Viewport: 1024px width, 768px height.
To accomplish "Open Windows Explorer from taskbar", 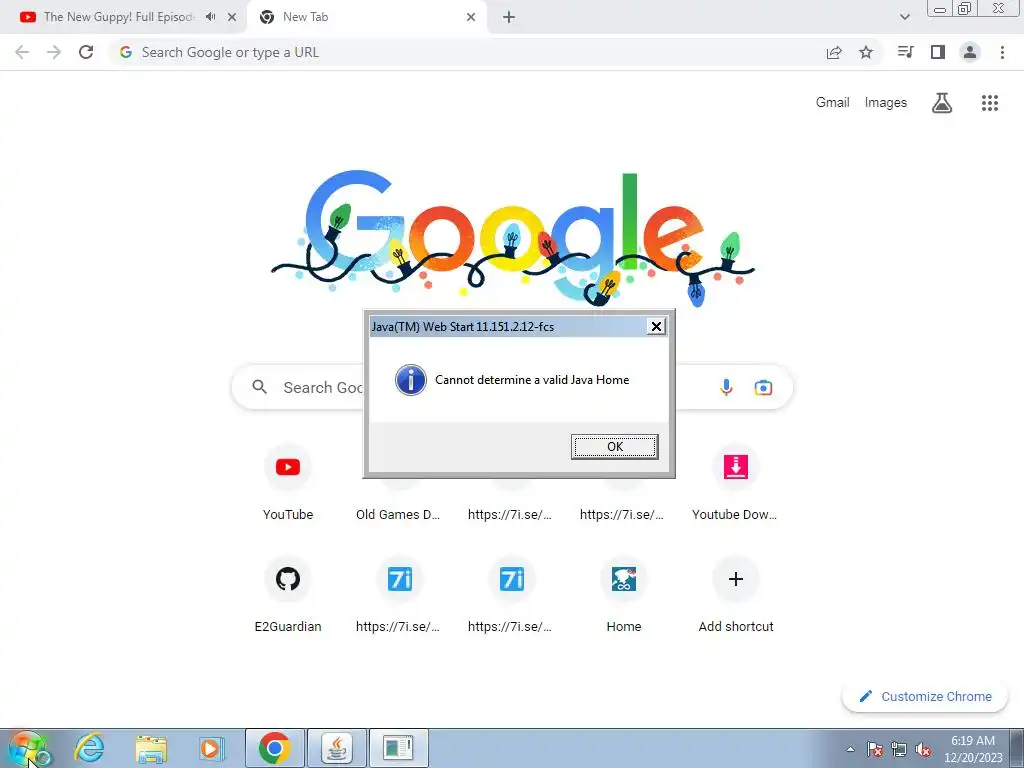I will (x=151, y=748).
